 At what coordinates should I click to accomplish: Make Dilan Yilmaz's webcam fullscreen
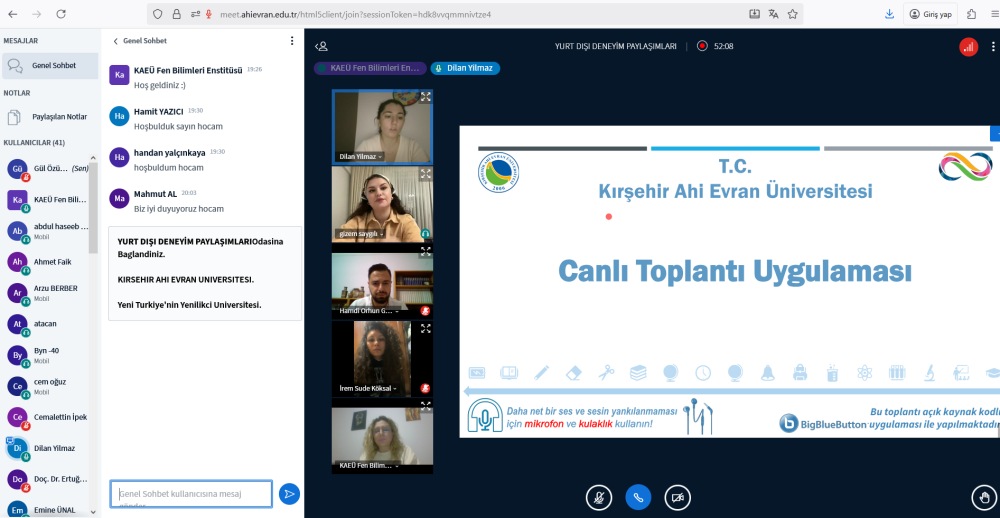(425, 97)
